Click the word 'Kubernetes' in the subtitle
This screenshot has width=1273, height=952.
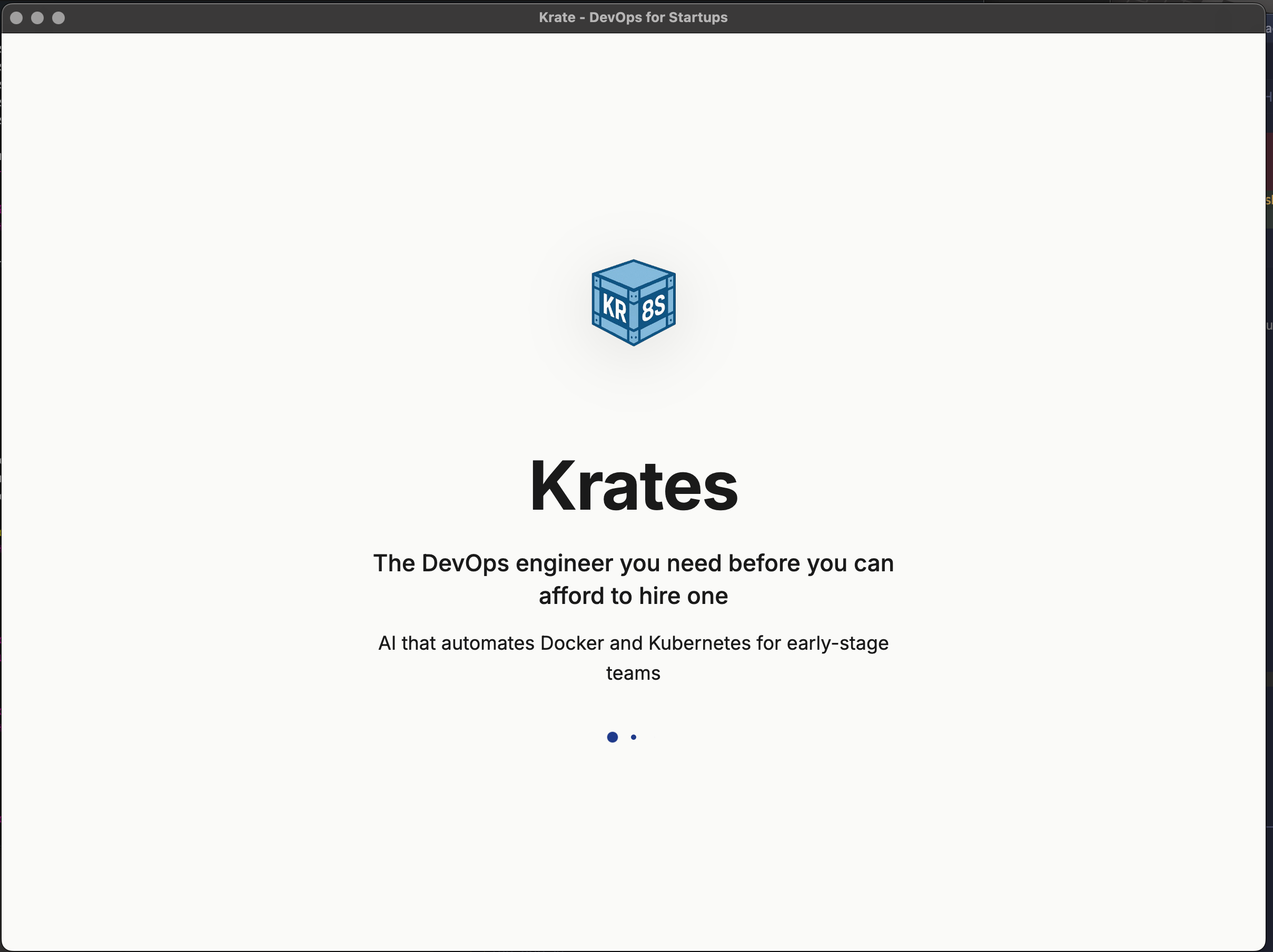click(x=699, y=643)
